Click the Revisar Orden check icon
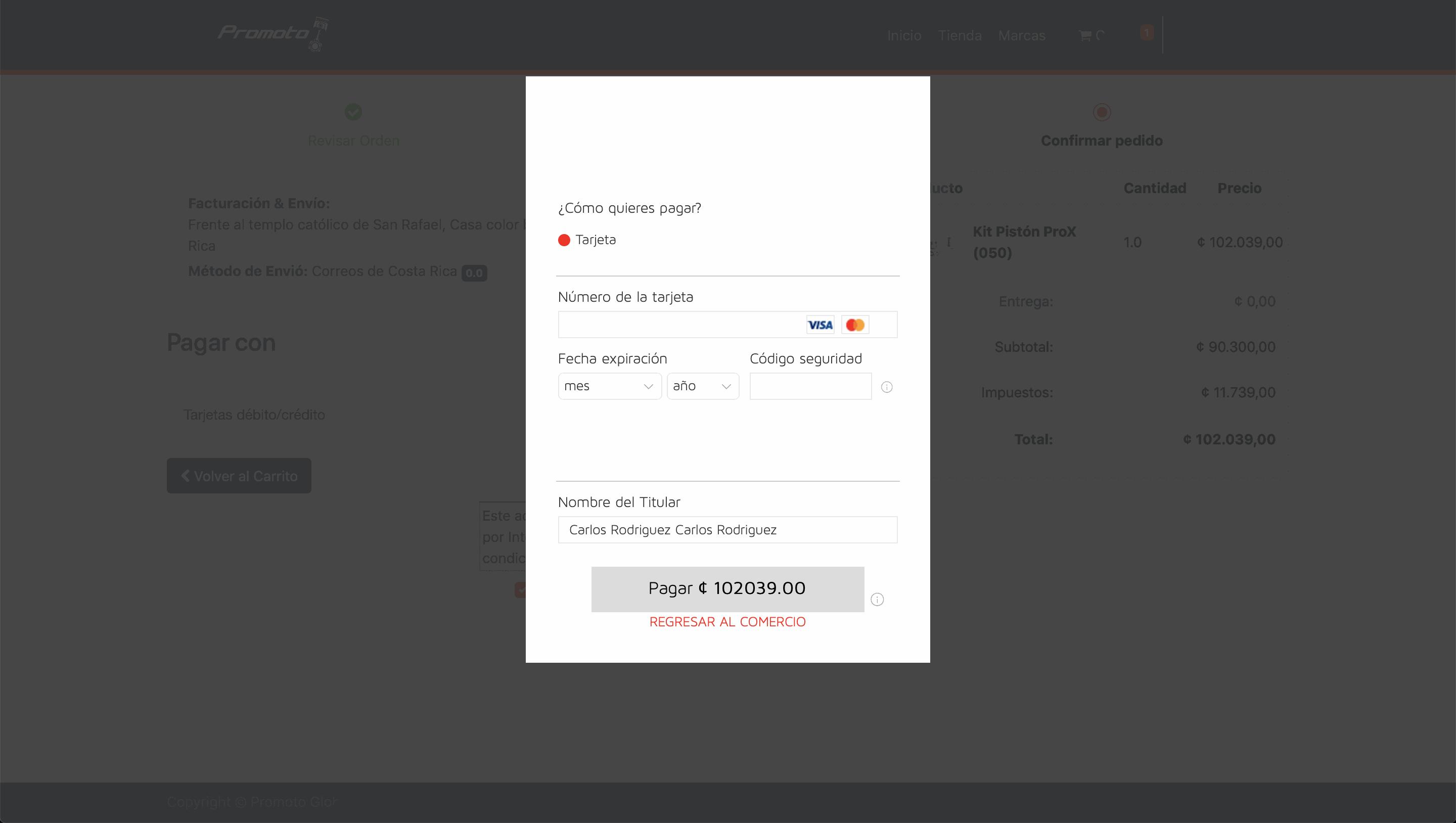The image size is (1456, 823). tap(353, 112)
